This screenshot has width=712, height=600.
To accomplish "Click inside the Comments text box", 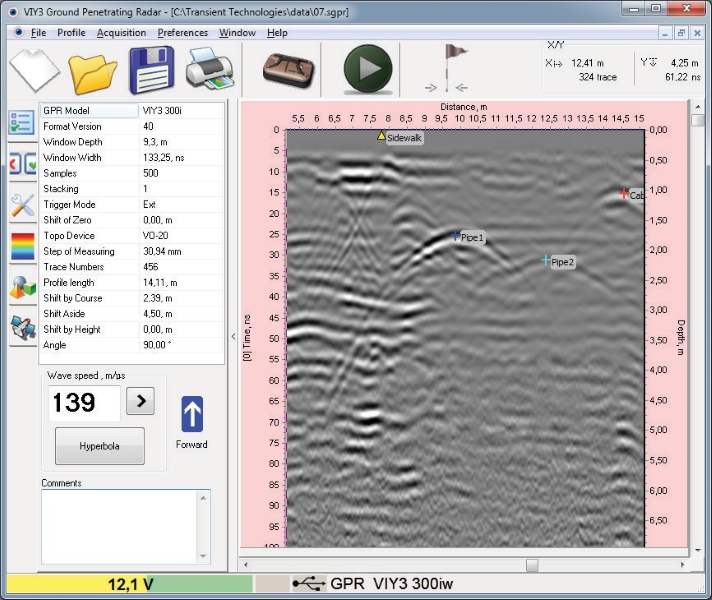I will (119, 527).
